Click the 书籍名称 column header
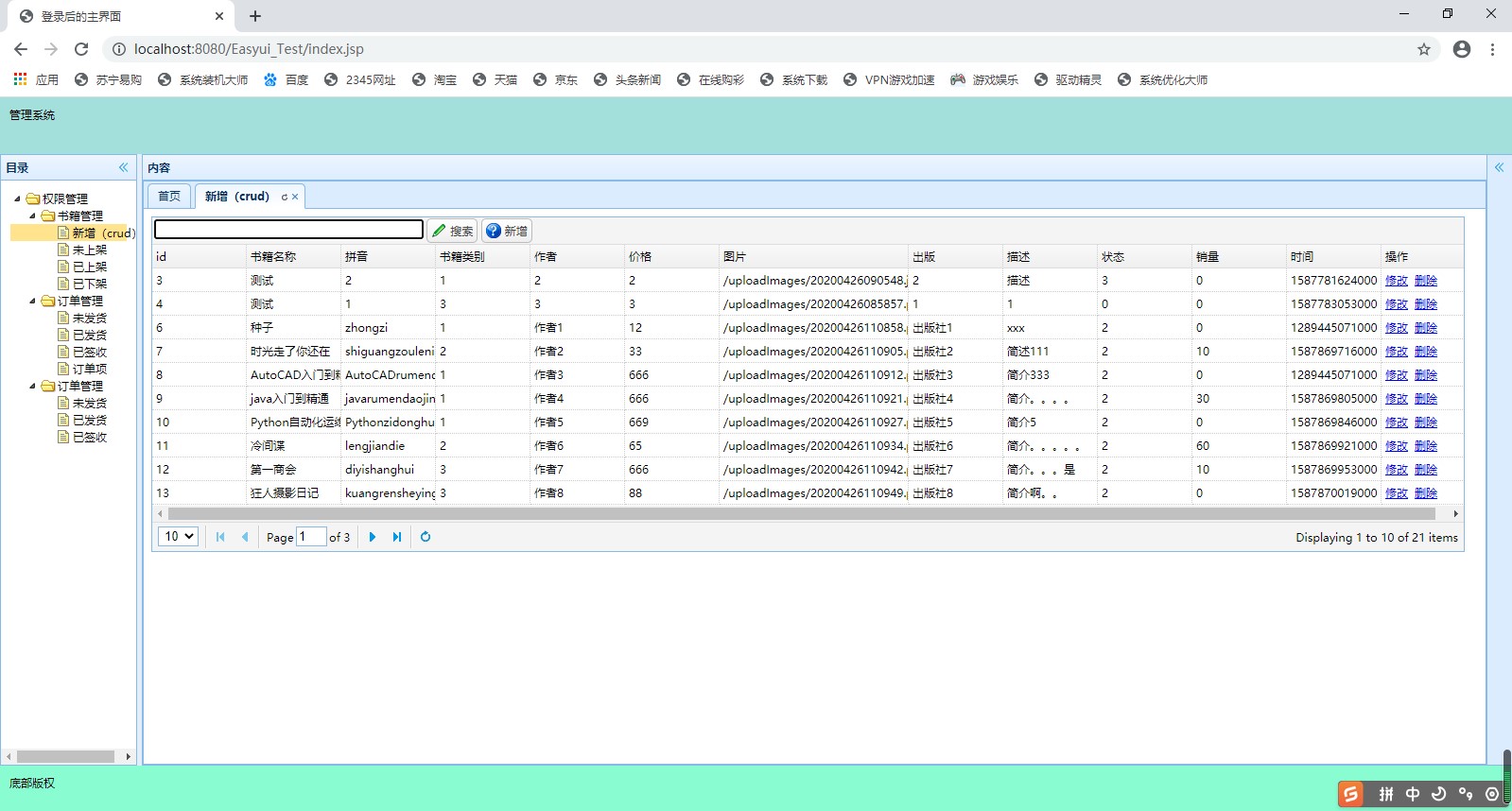This screenshot has width=1512, height=811. click(293, 257)
